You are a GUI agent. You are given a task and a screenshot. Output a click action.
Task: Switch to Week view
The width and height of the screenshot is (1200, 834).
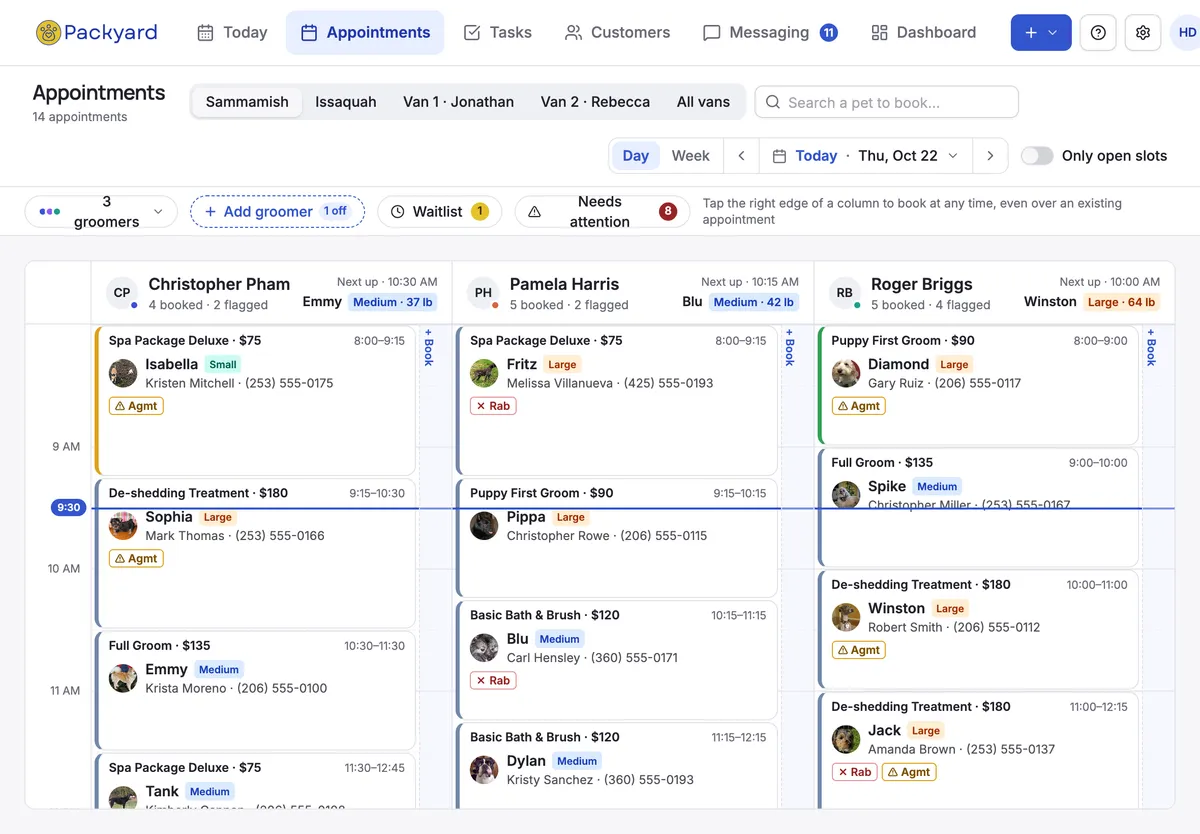690,156
